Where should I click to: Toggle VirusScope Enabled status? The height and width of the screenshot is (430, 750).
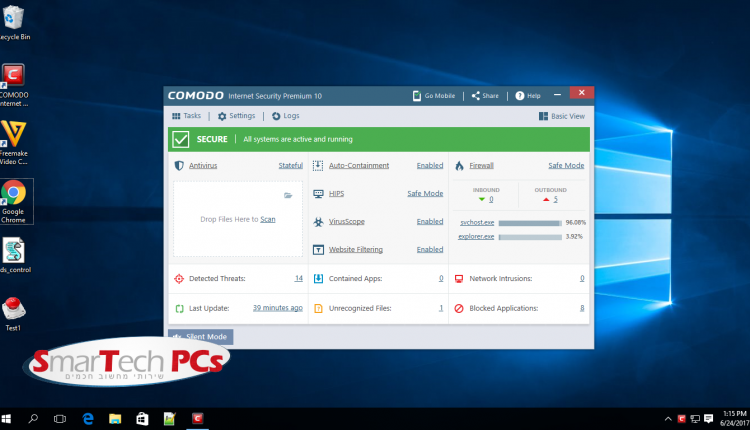(x=430, y=221)
